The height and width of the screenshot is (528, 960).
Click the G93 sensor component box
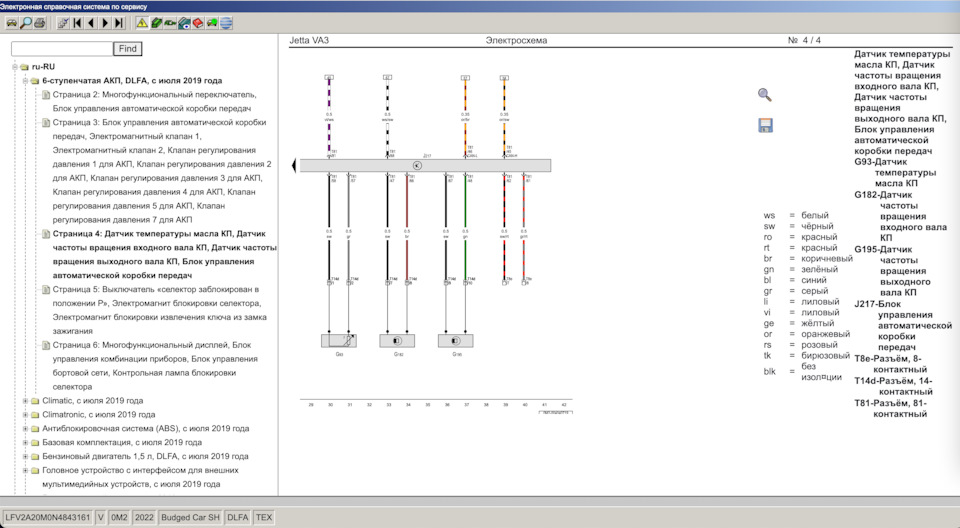click(339, 341)
